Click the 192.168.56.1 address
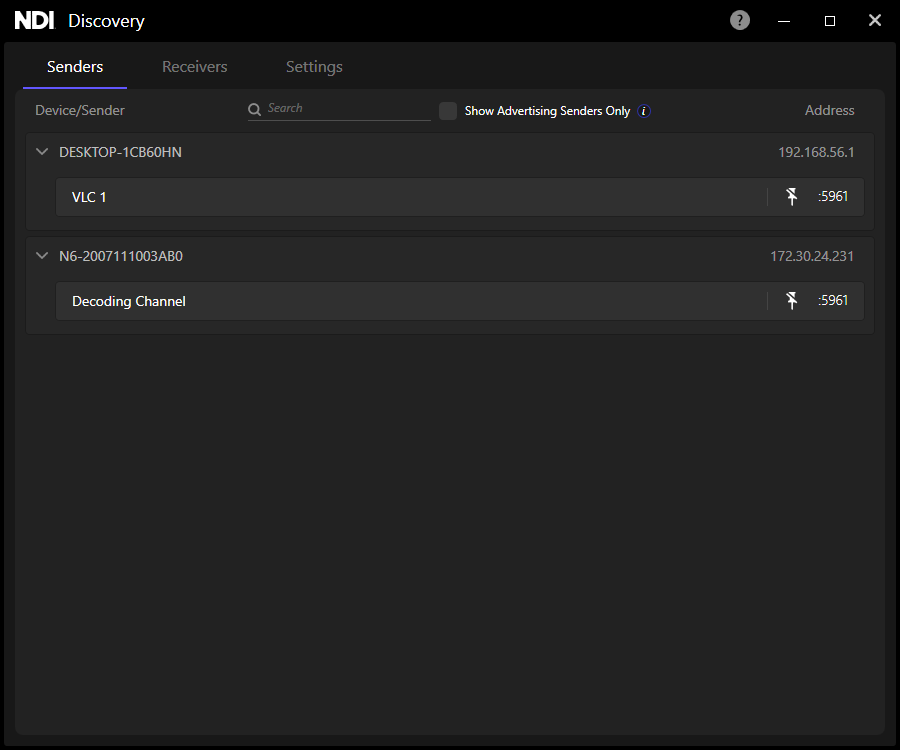 click(816, 152)
